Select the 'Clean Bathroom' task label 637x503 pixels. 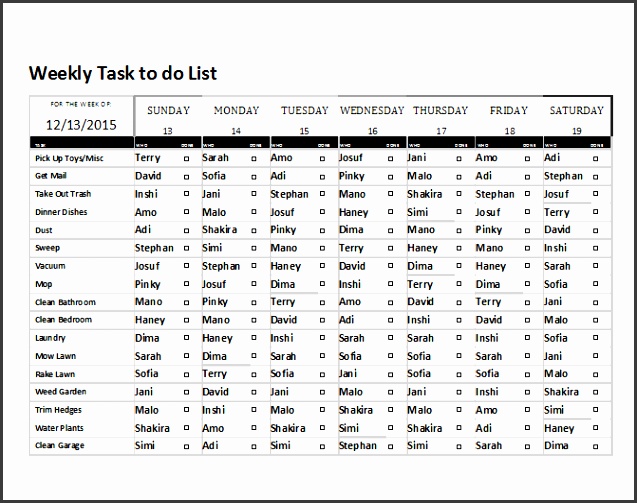[x=65, y=302]
